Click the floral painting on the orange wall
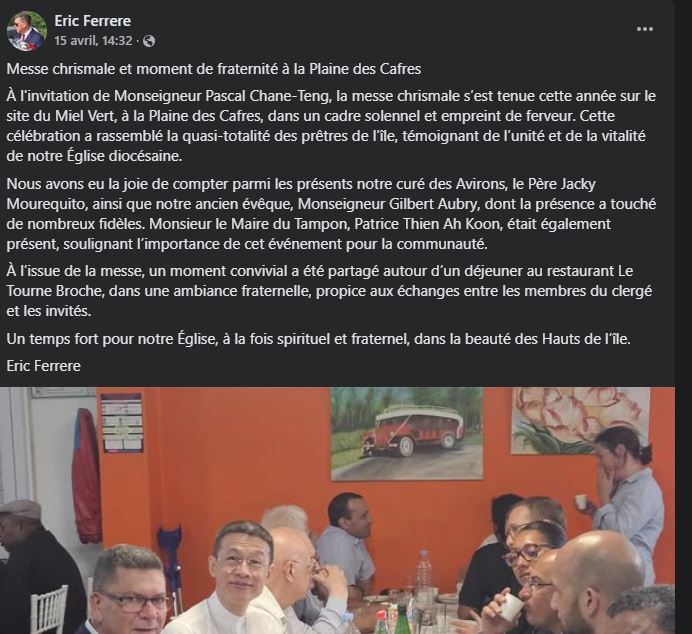692x634 pixels. (x=581, y=420)
